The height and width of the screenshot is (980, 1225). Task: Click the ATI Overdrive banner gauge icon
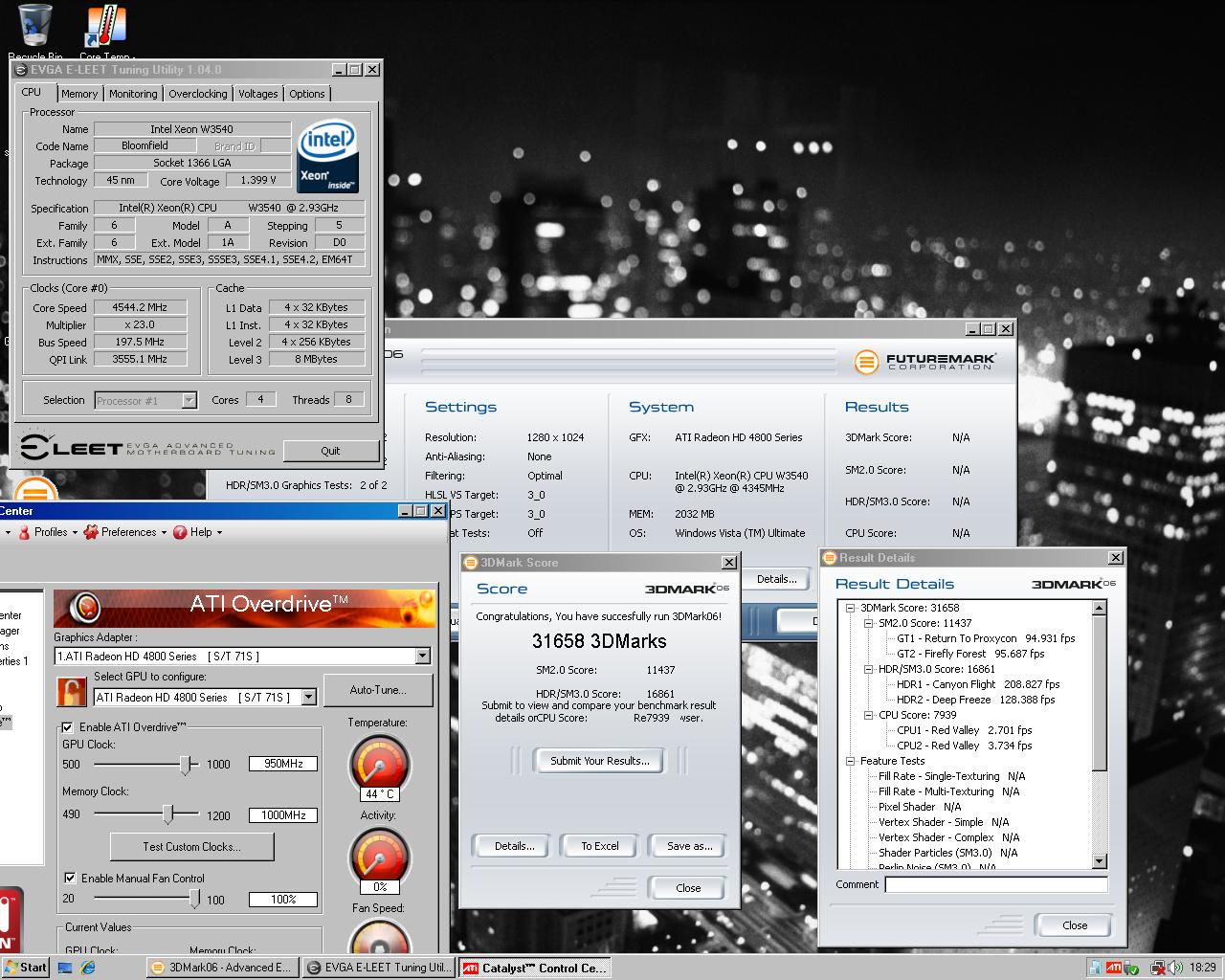coord(85,607)
